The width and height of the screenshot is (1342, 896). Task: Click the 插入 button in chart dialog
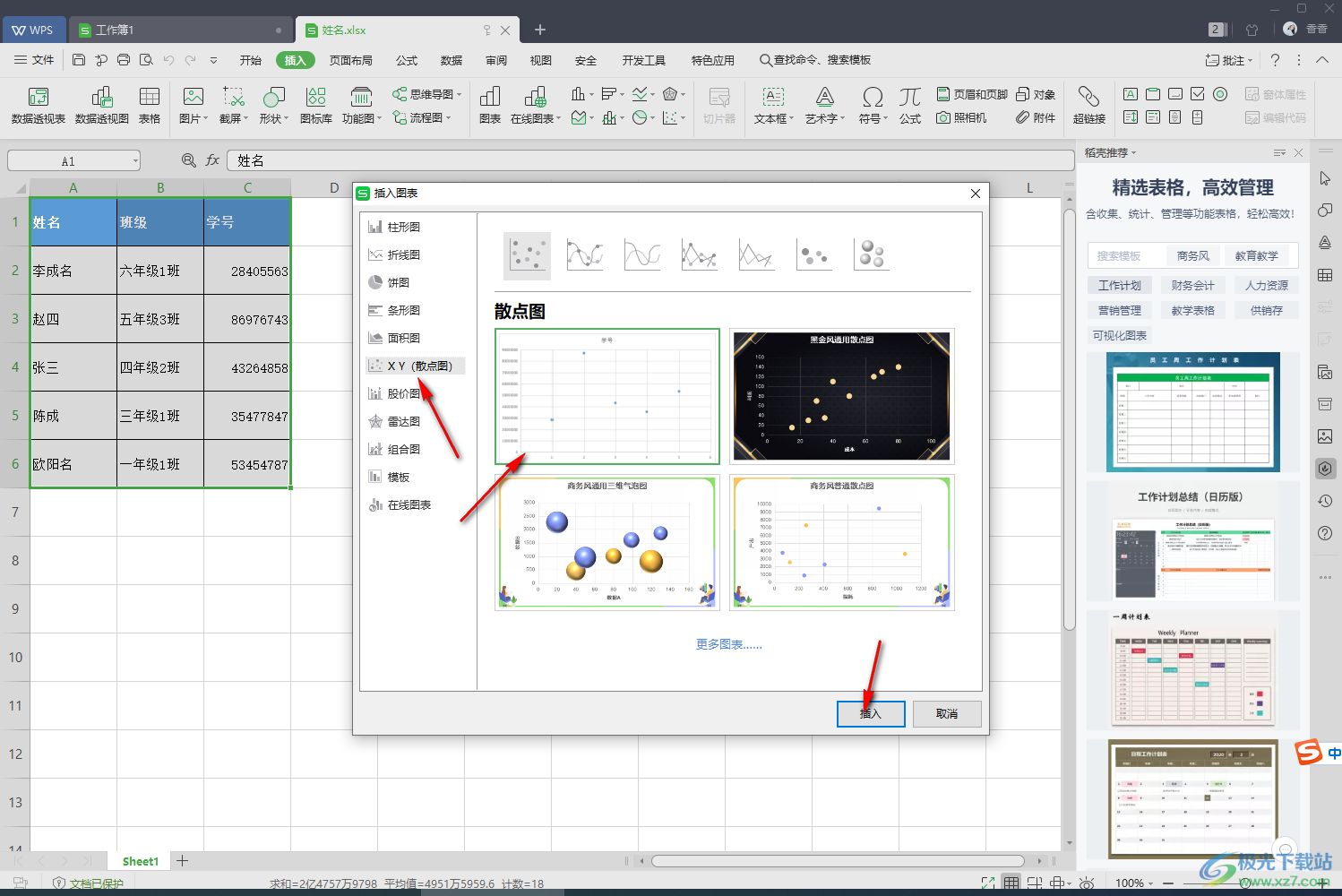tap(871, 713)
